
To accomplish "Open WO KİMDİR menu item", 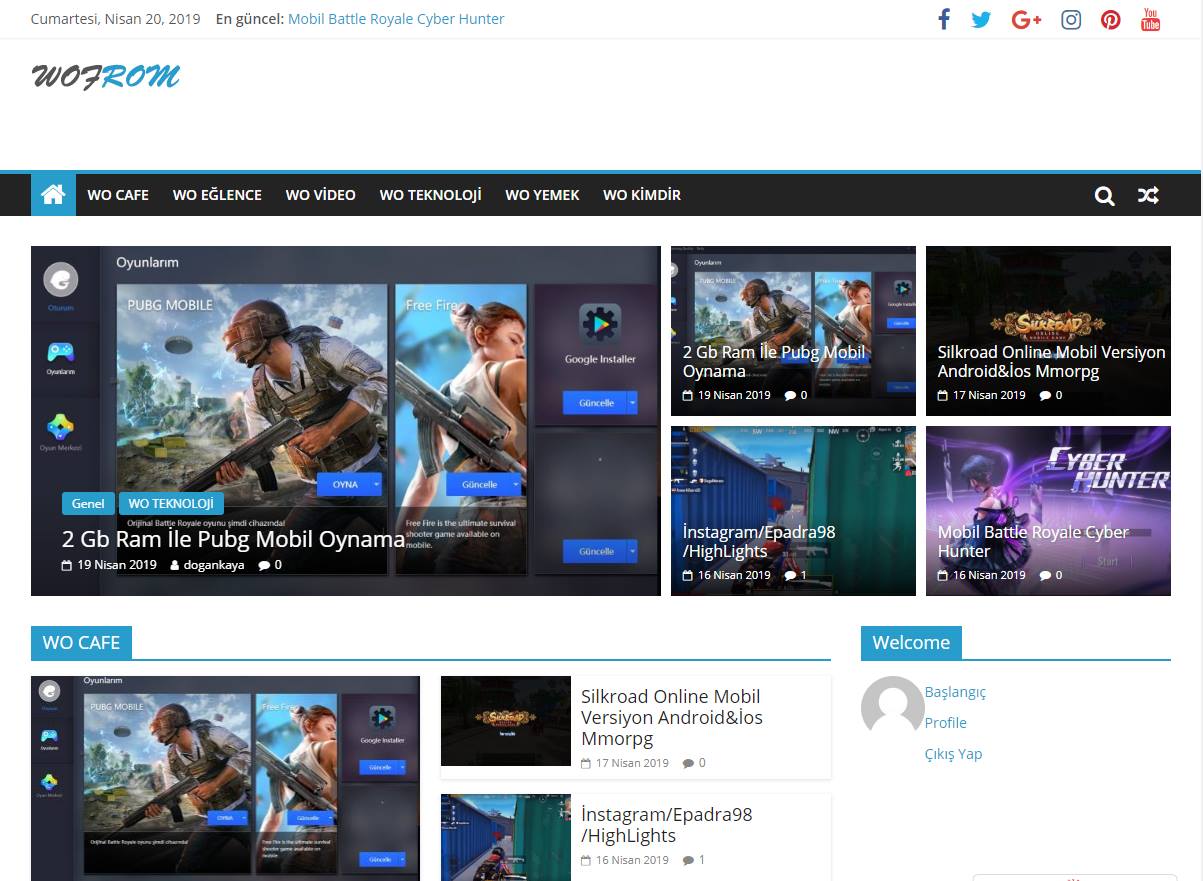I will pyautogui.click(x=642, y=195).
